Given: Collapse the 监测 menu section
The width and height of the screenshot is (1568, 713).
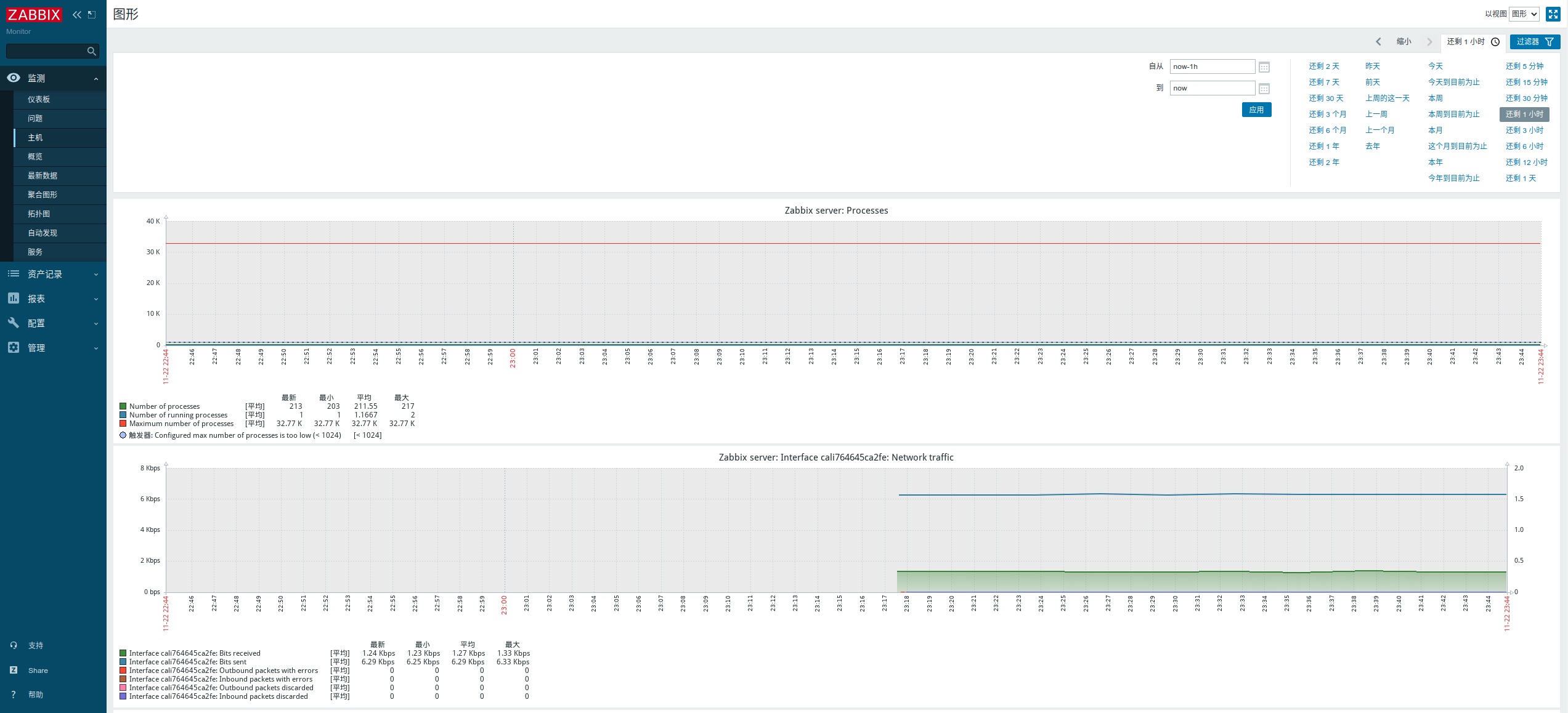Looking at the screenshot, I should (96, 79).
